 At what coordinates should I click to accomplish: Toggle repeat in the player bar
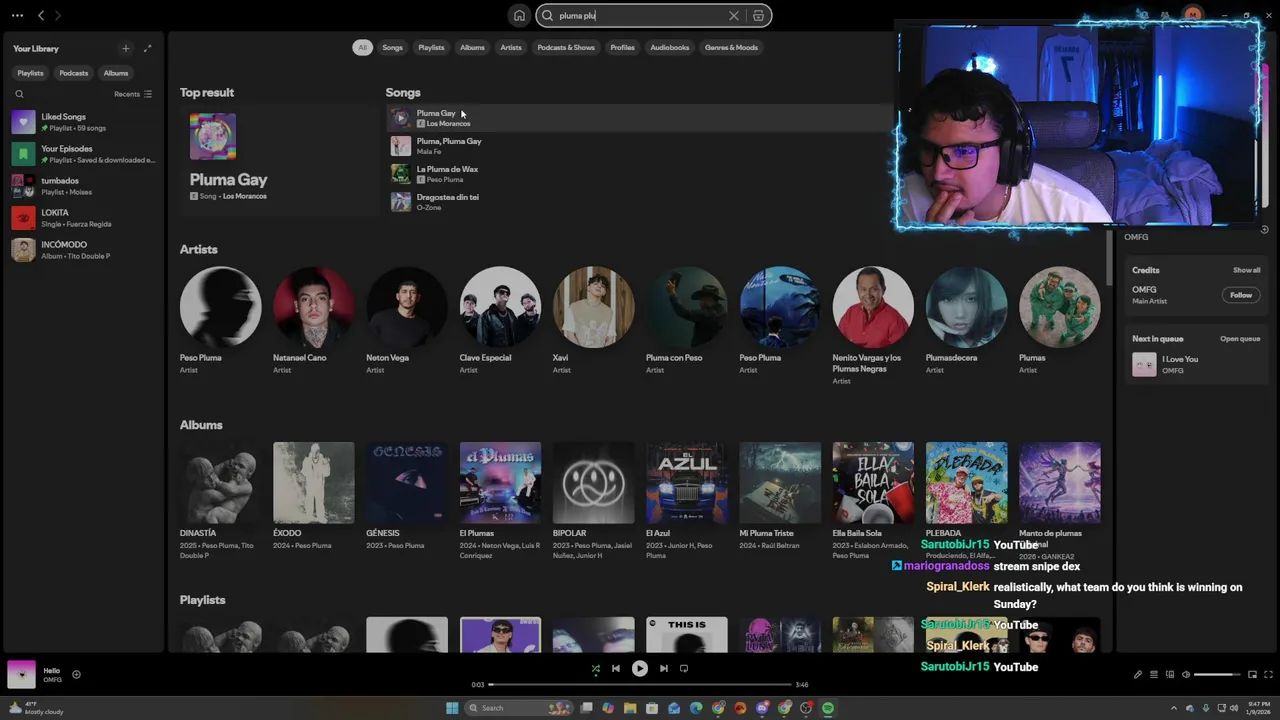[684, 668]
